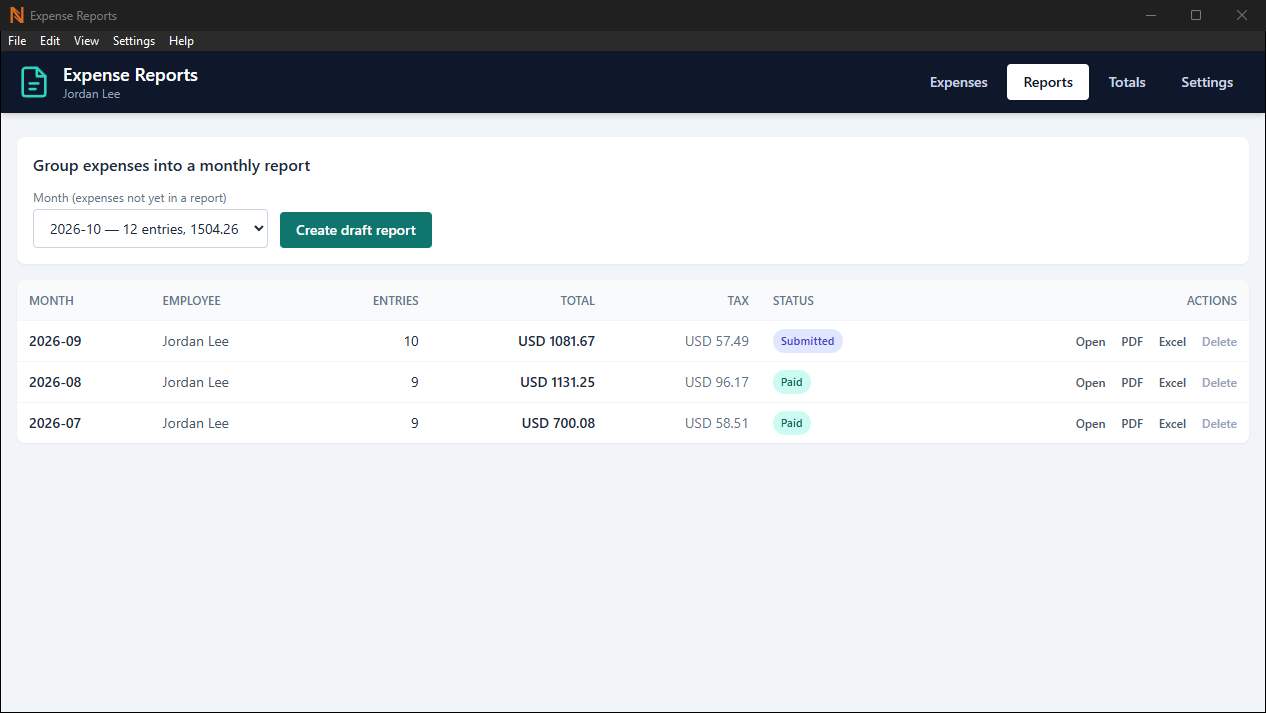
Task: Click Paid badge in 2026-07 row
Action: pos(792,423)
